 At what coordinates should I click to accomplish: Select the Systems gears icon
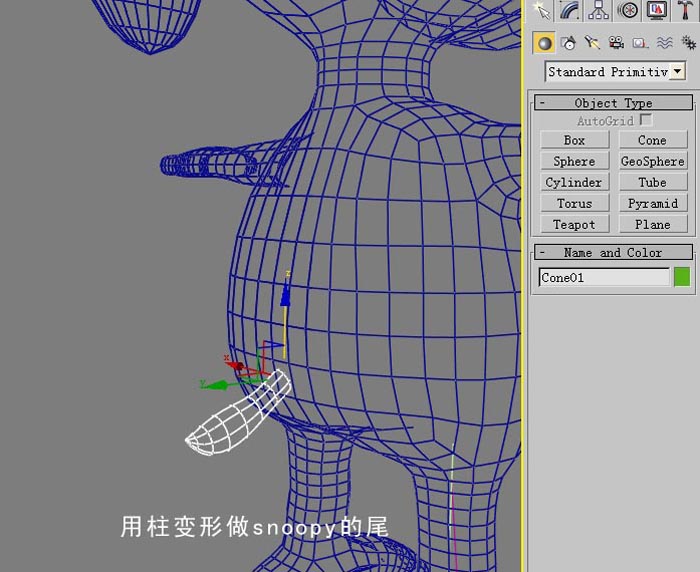(688, 43)
